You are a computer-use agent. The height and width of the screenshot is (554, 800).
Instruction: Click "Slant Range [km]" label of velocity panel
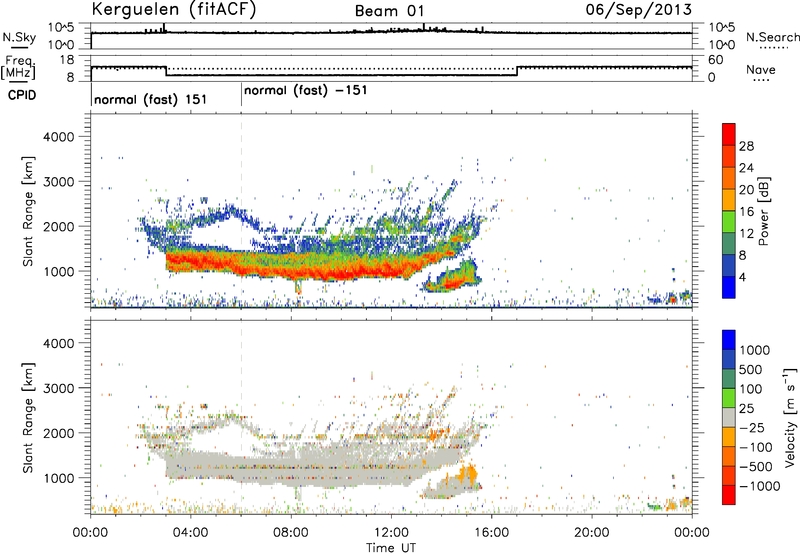point(28,418)
